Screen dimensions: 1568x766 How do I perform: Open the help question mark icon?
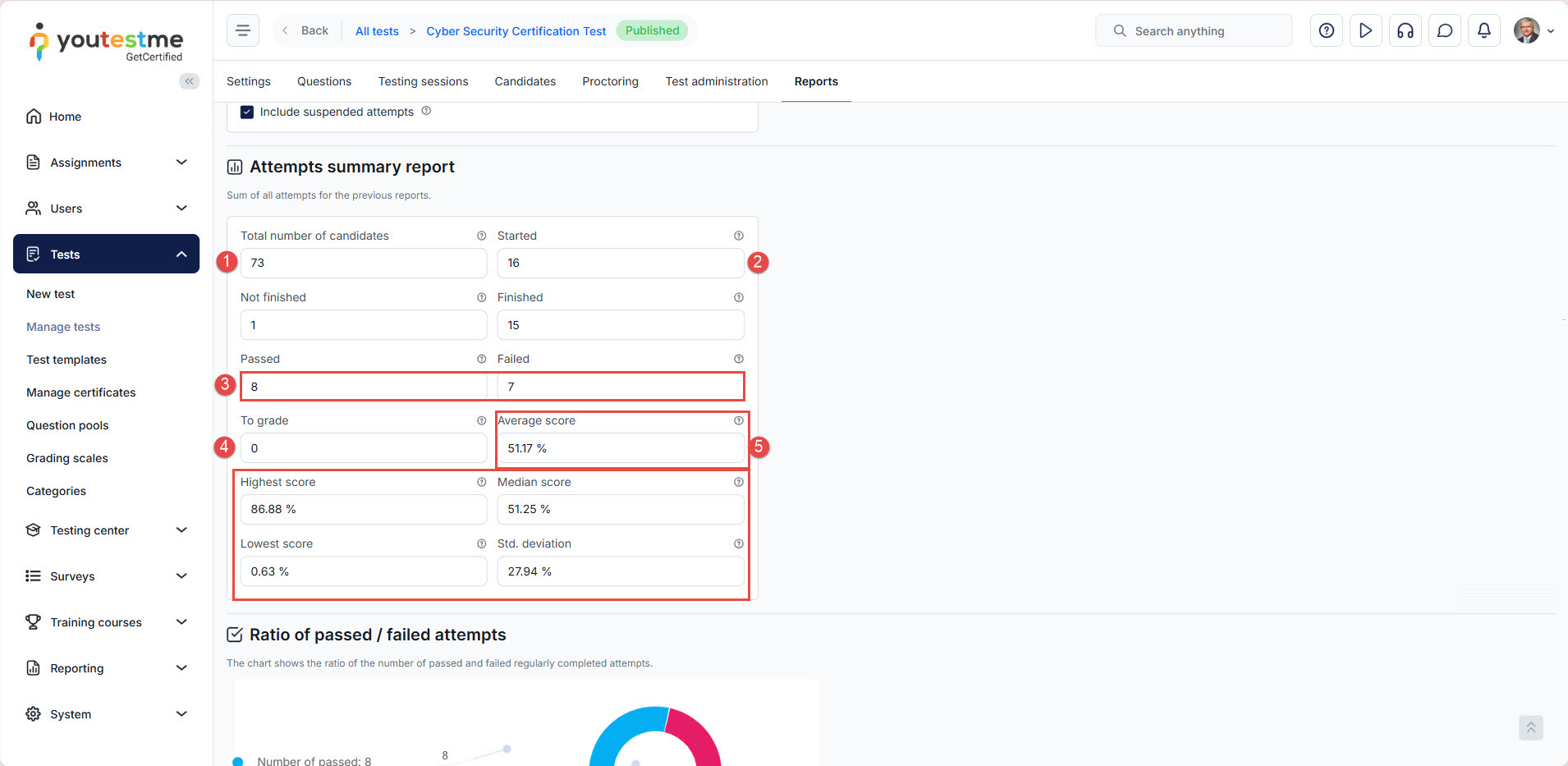[x=1326, y=30]
